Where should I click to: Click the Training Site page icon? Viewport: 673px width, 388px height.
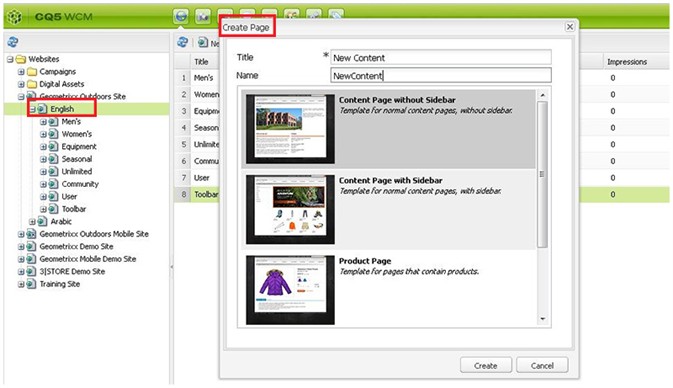(x=31, y=284)
